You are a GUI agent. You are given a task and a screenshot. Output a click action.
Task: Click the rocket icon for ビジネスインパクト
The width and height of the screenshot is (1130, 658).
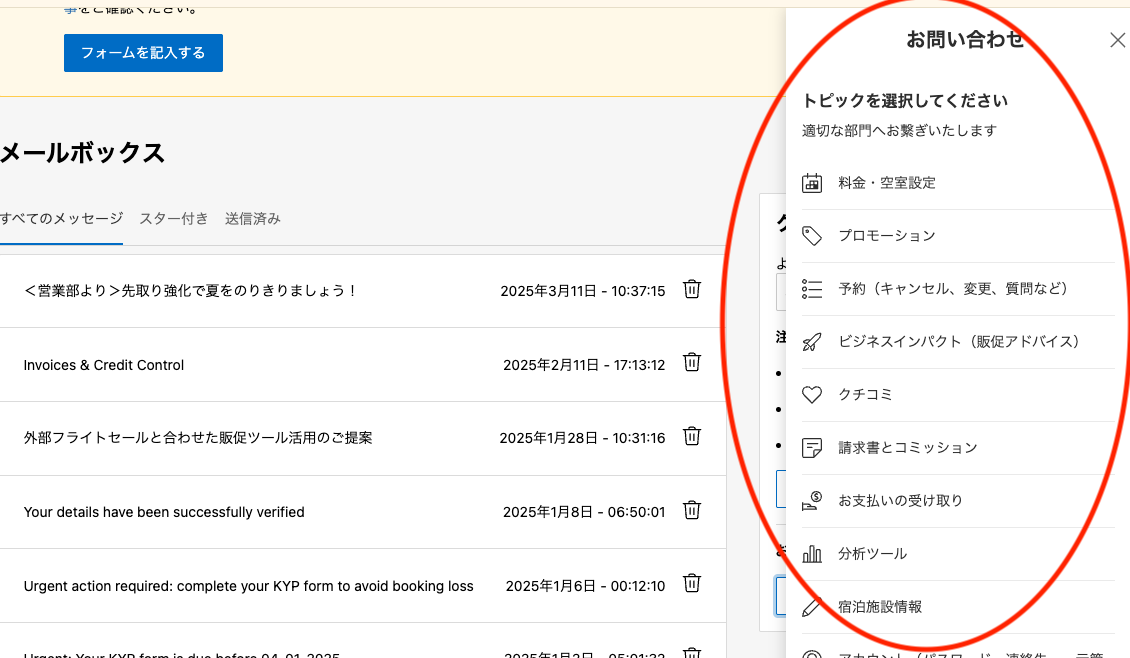point(812,342)
